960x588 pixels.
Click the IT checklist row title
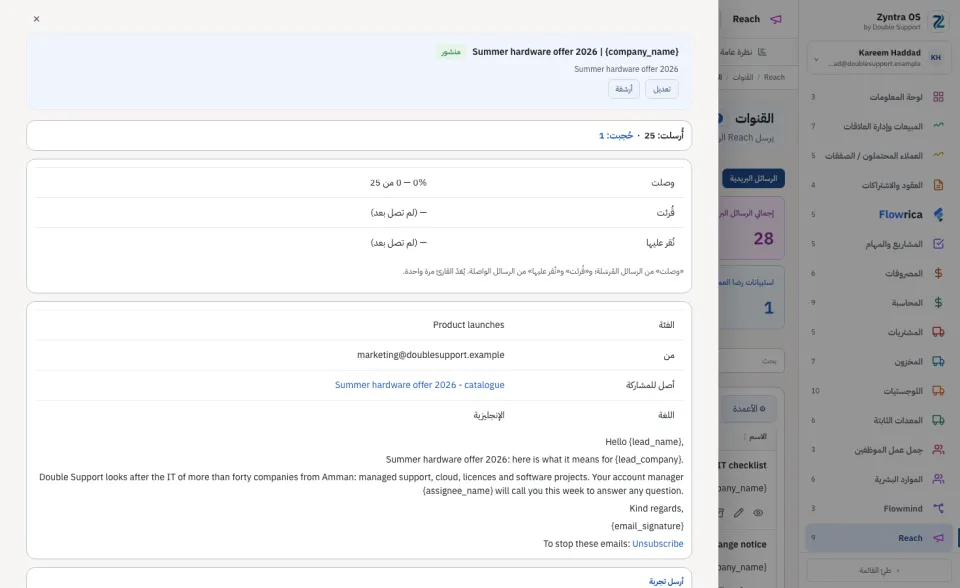tap(743, 466)
